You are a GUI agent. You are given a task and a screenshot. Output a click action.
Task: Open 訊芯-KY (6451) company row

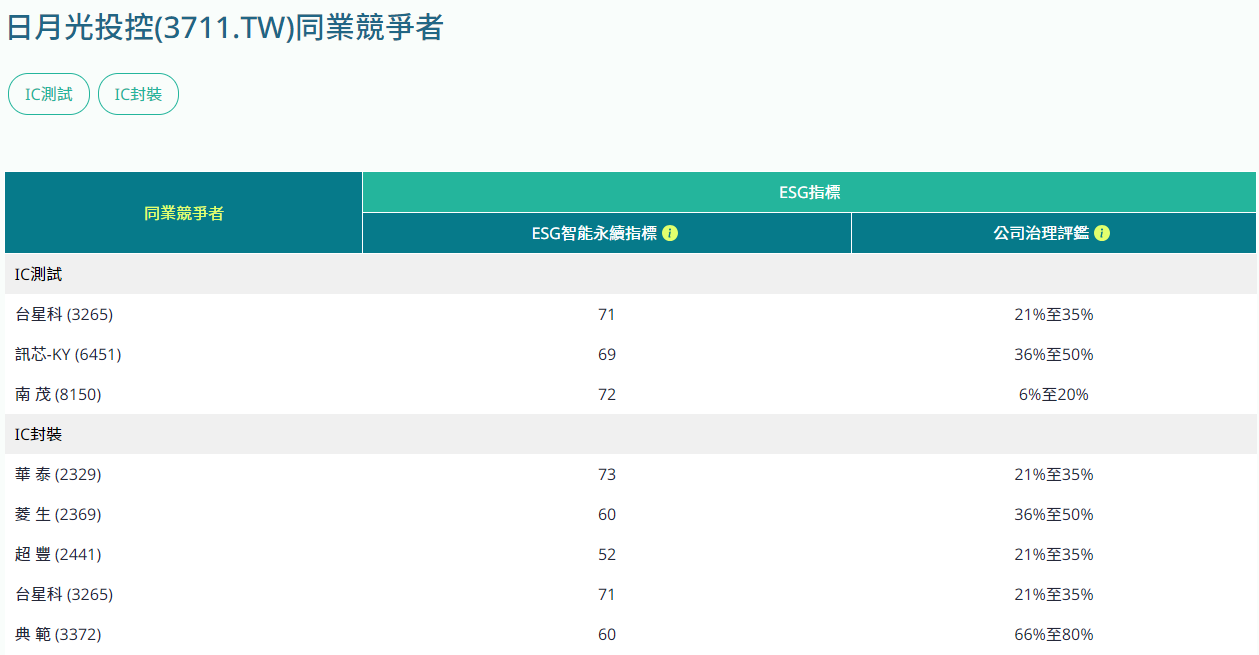(x=68, y=354)
